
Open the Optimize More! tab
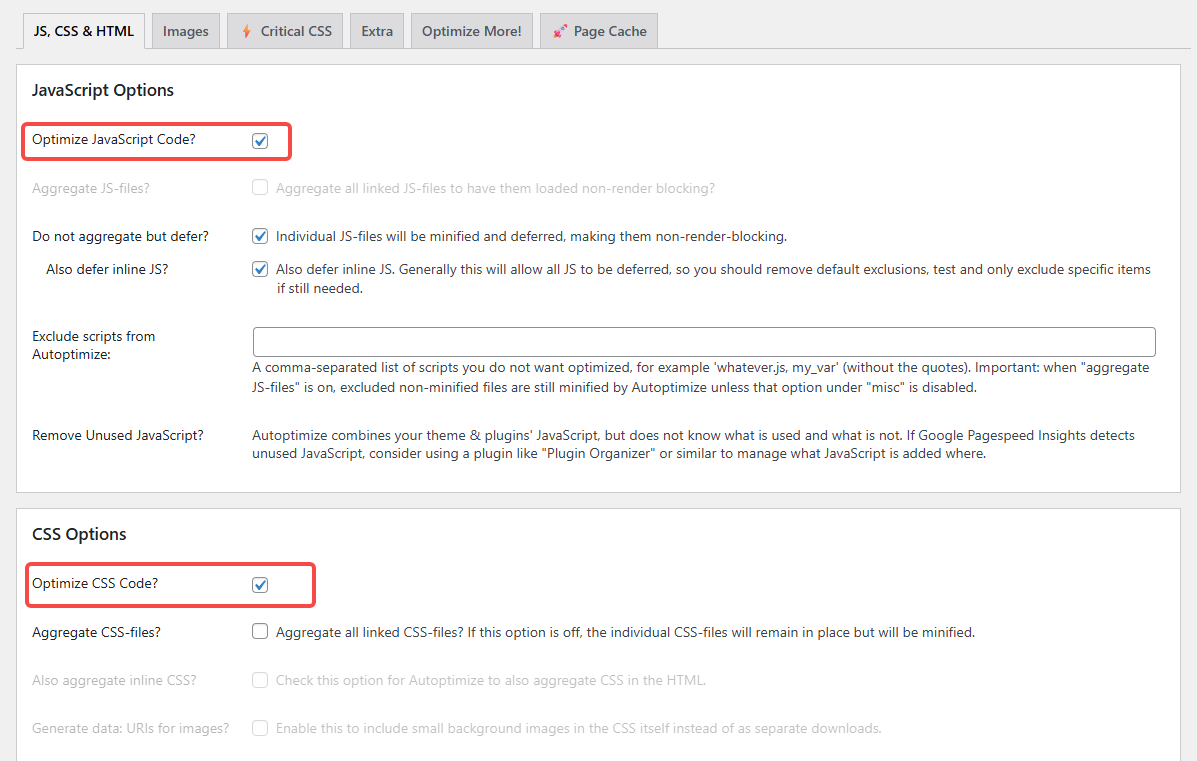[471, 30]
